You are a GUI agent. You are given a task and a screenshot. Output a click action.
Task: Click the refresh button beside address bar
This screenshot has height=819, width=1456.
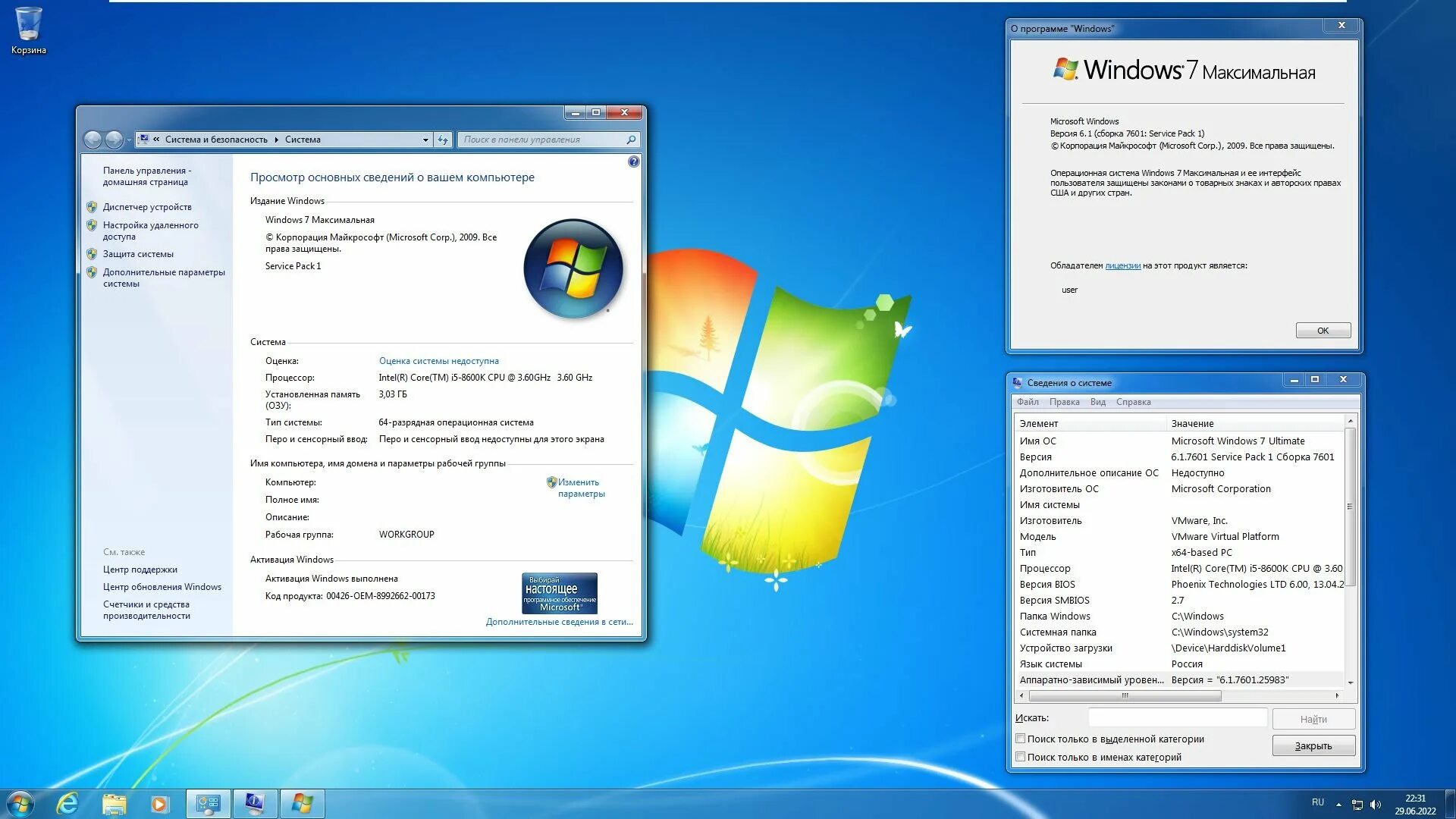(444, 140)
